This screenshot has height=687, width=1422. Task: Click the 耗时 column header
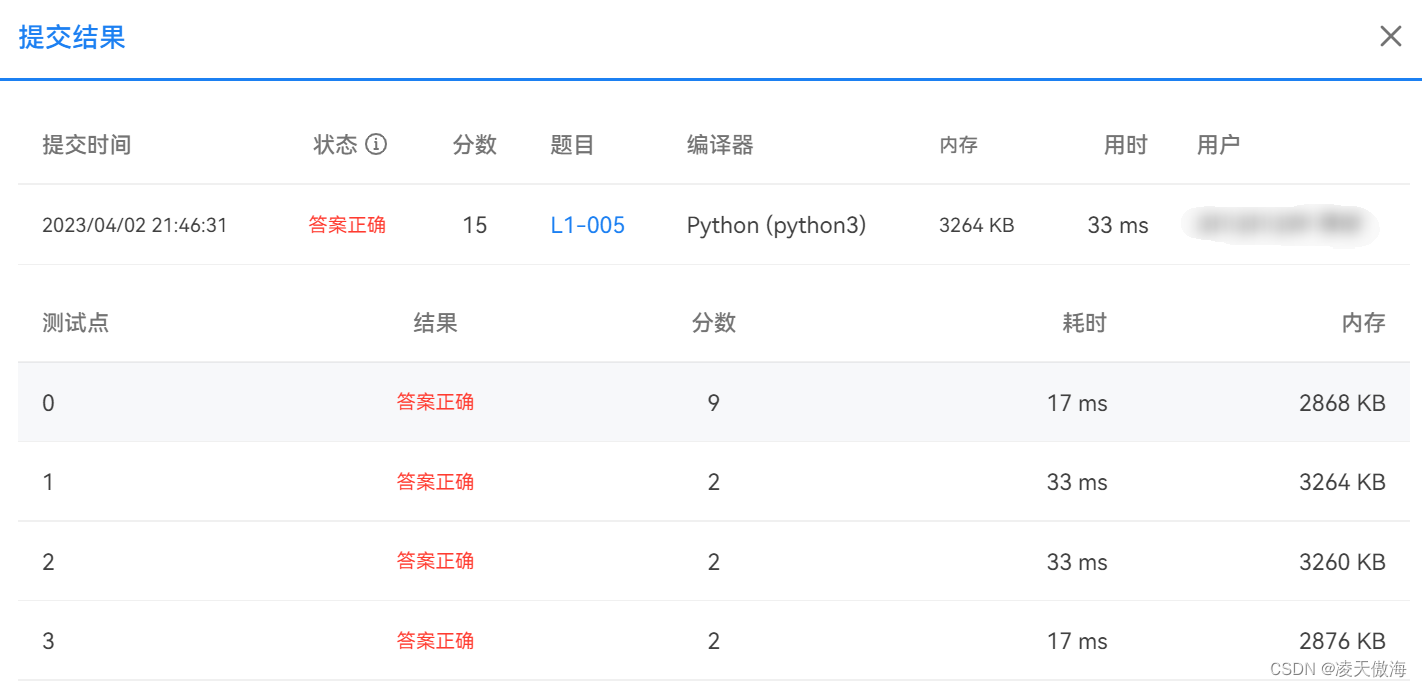[1084, 322]
